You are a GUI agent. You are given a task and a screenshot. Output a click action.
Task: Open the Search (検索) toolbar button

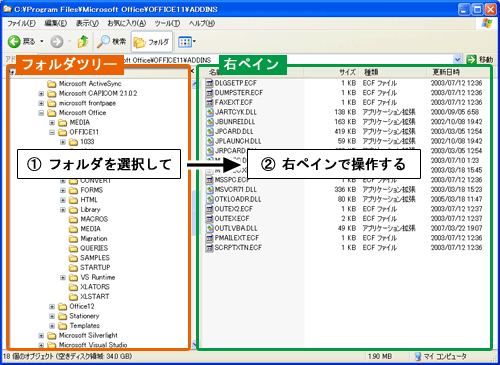(x=112, y=42)
